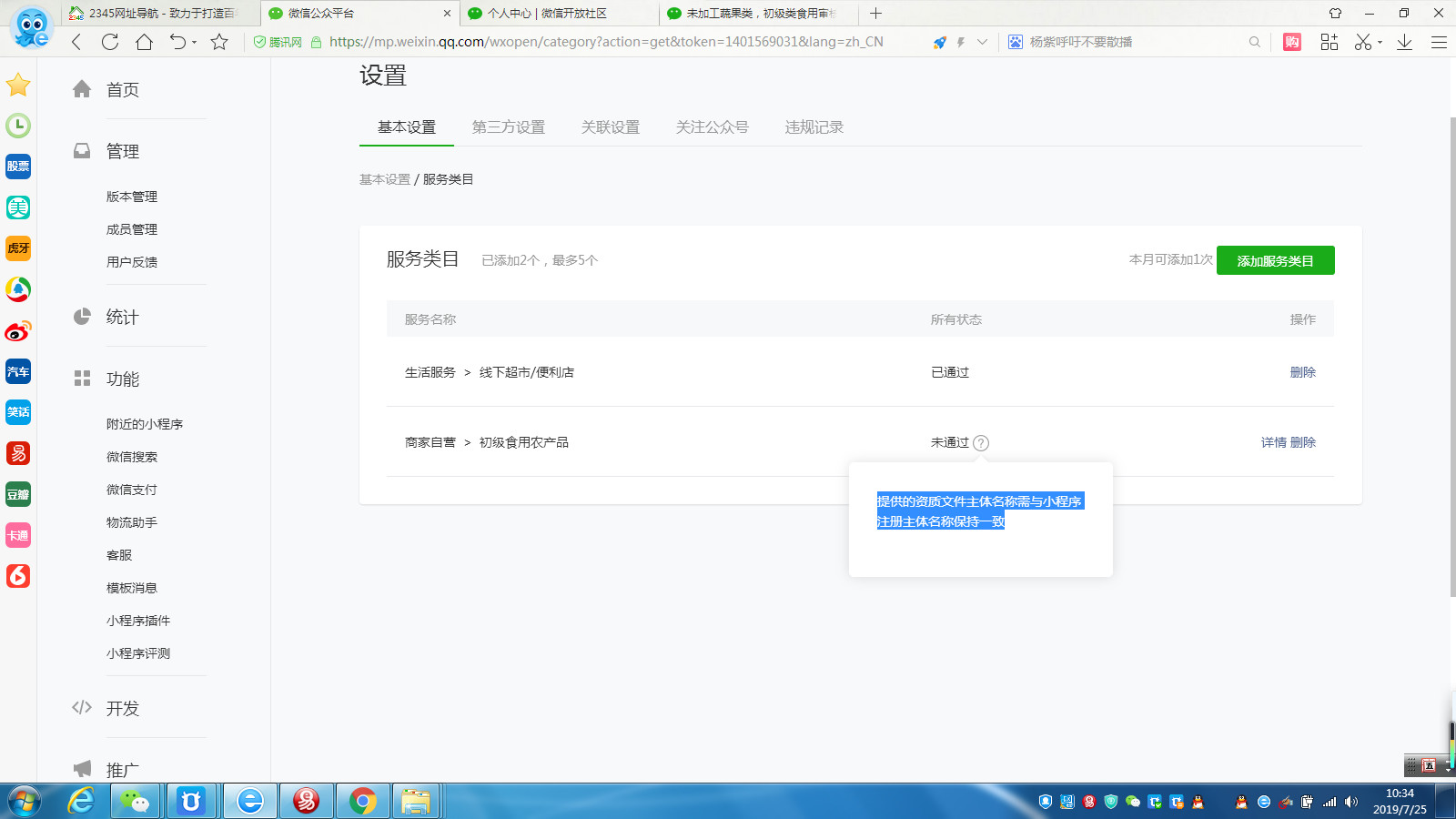
Task: Open the browser hamburger main menu
Action: point(1439,42)
